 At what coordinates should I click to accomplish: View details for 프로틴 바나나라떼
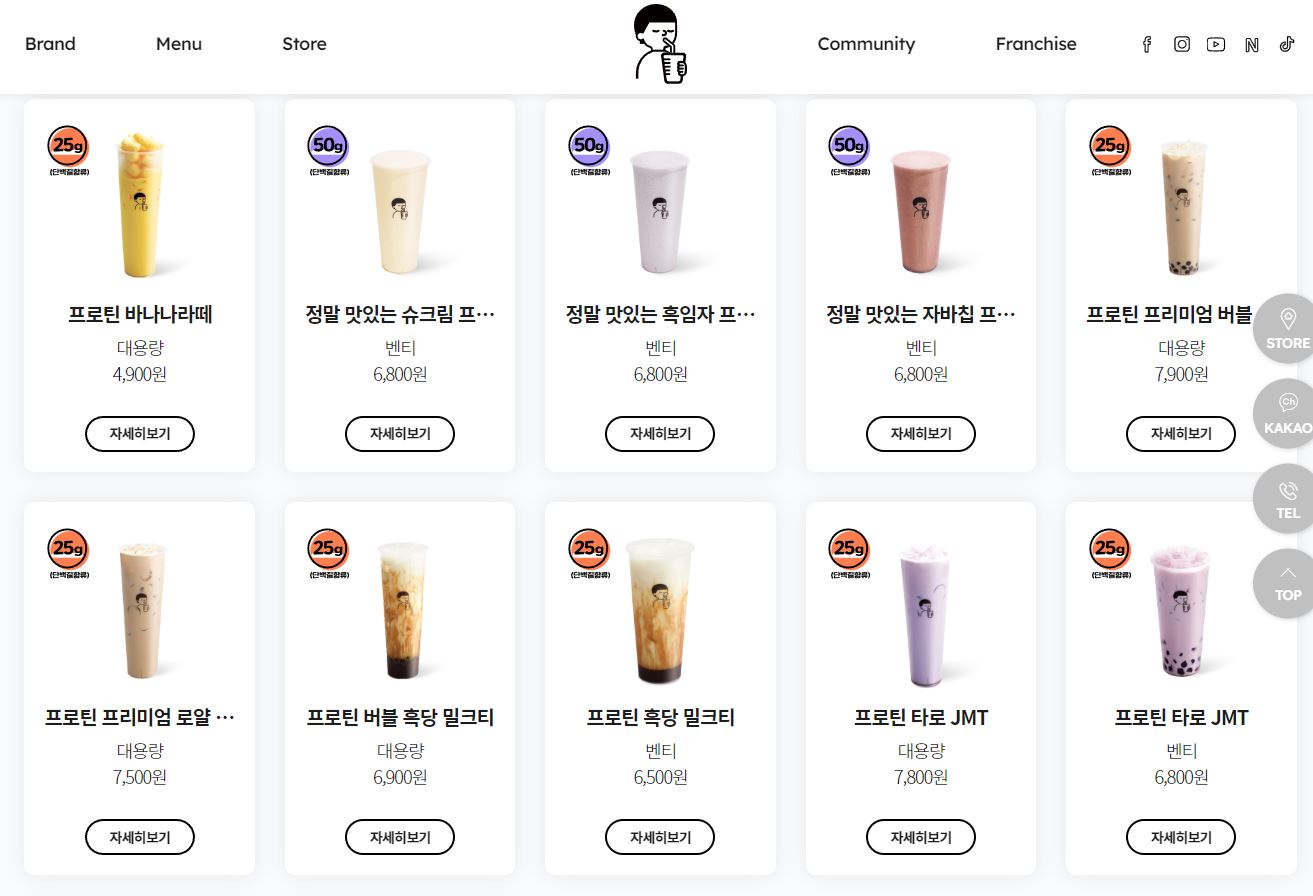140,434
